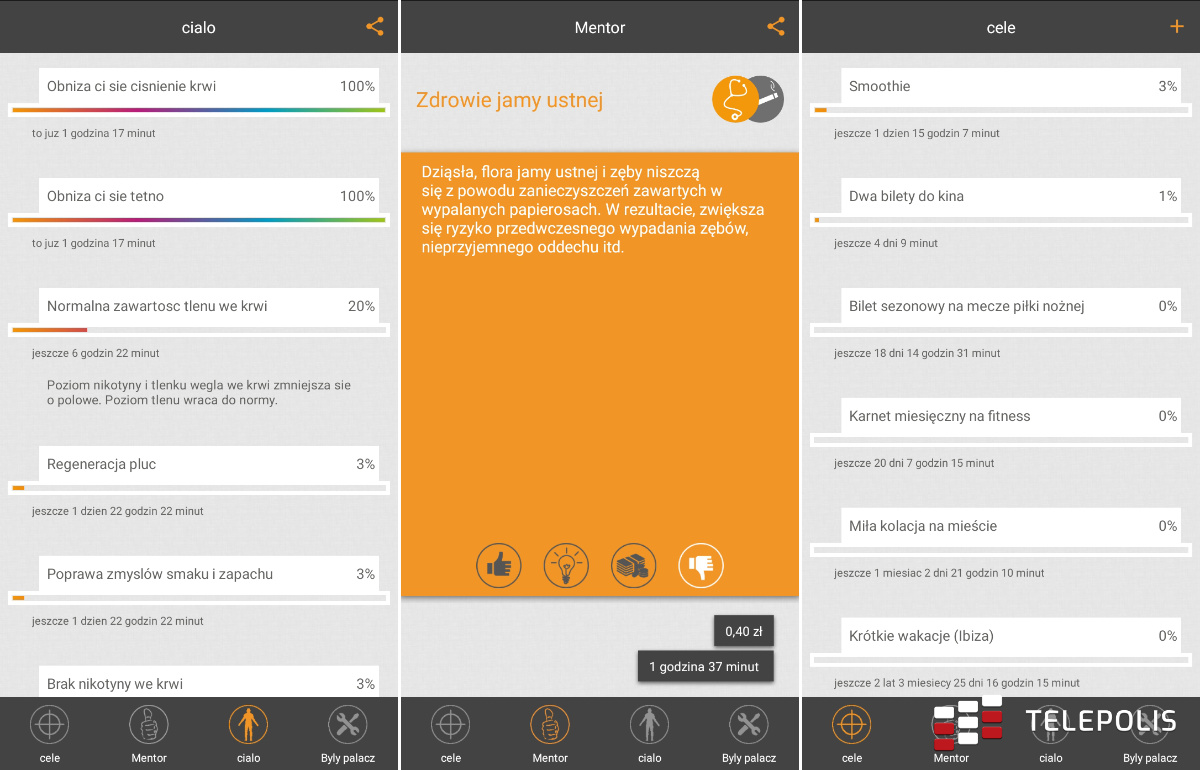Click the Regeneracja pluc progress bar

[x=199, y=488]
